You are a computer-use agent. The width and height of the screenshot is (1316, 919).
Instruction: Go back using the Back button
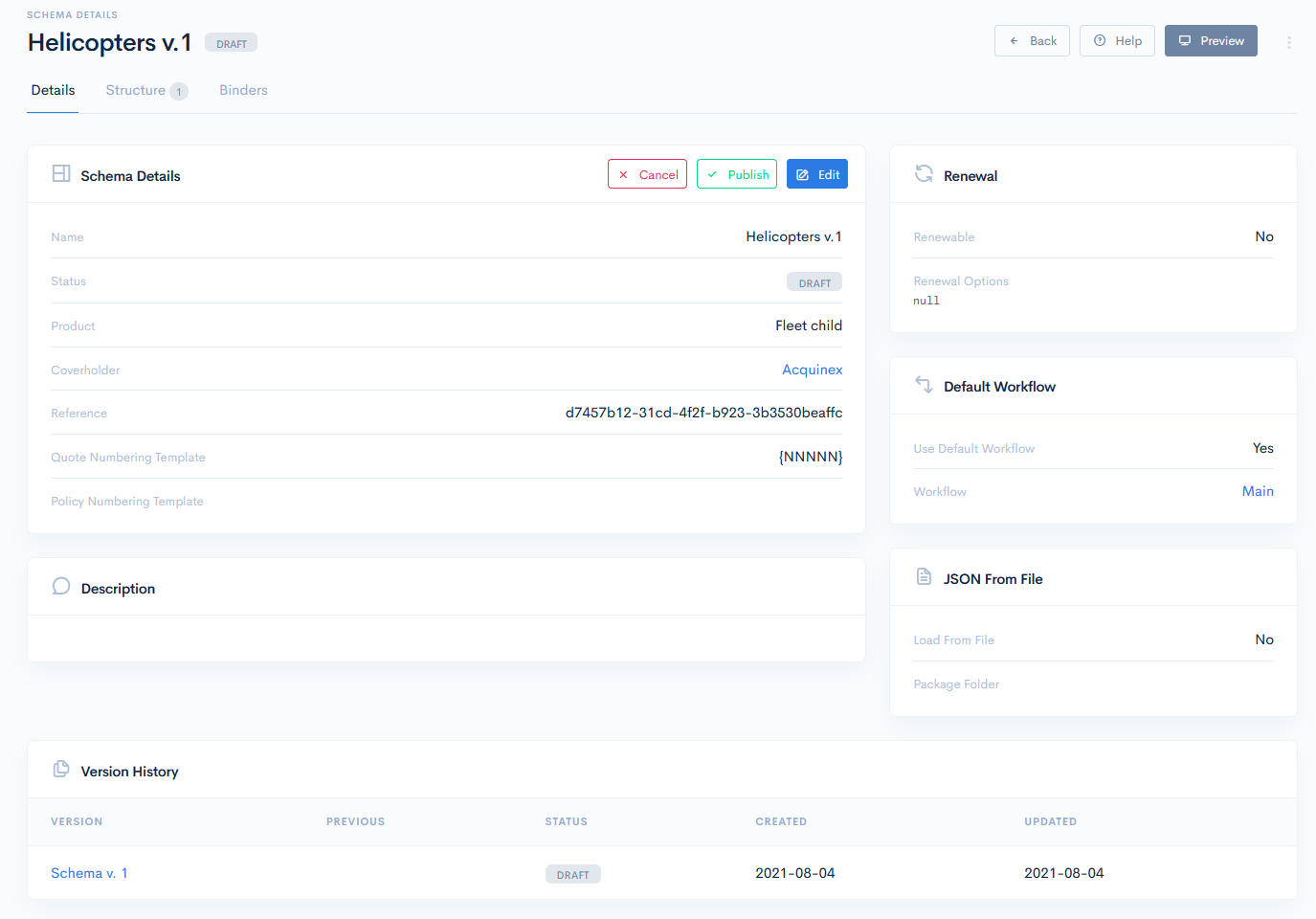[1032, 41]
